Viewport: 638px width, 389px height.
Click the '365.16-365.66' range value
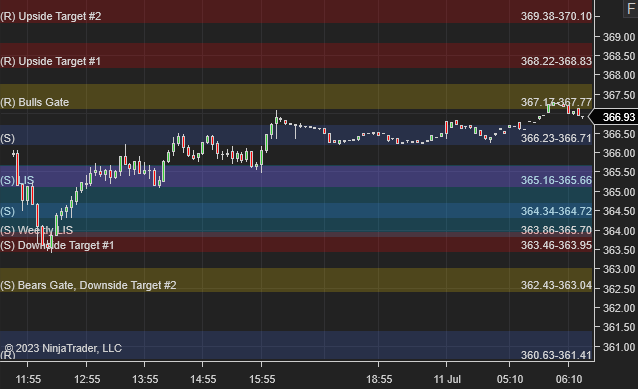pos(556,180)
